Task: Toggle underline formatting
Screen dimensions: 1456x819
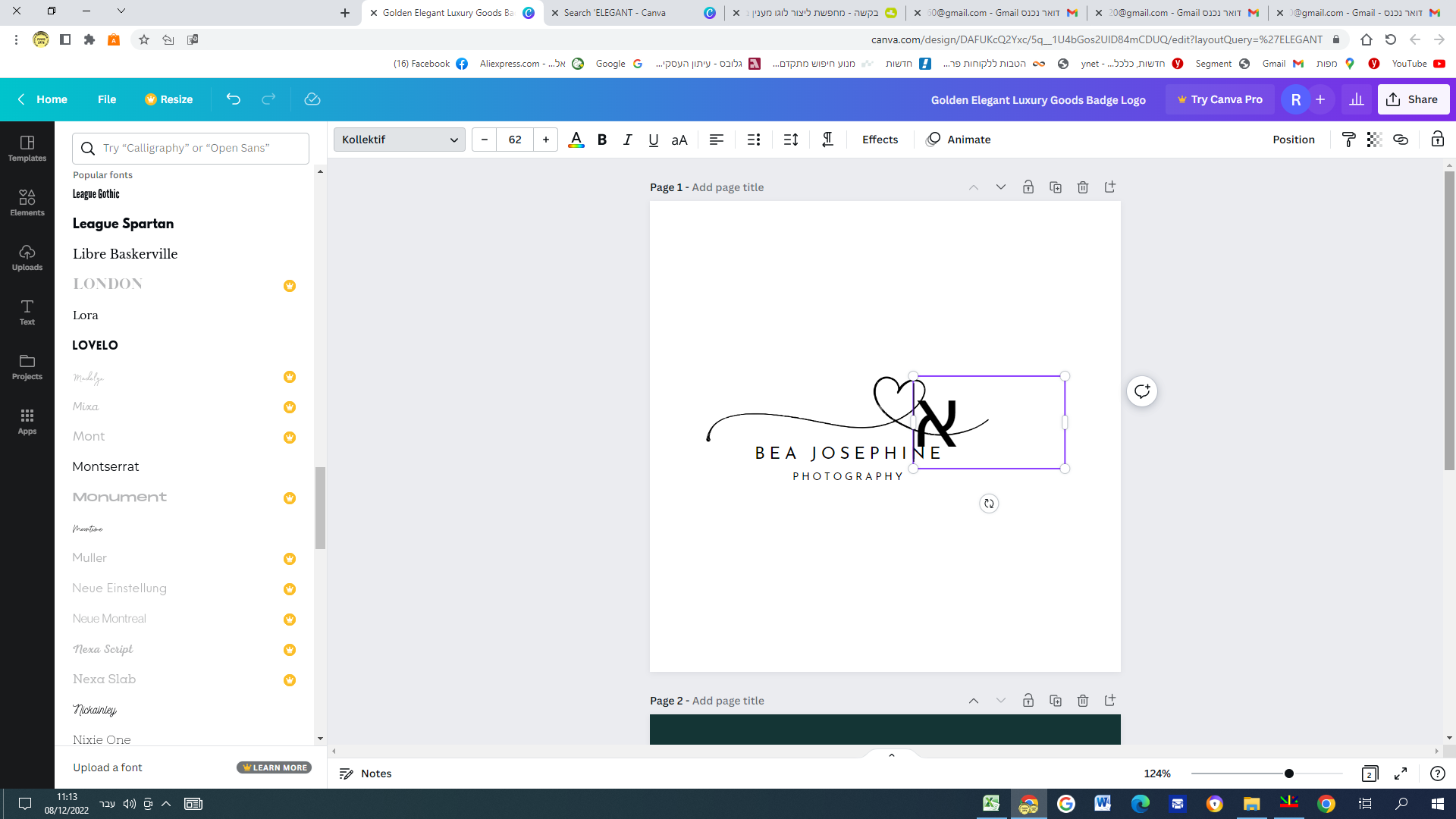Action: point(653,140)
